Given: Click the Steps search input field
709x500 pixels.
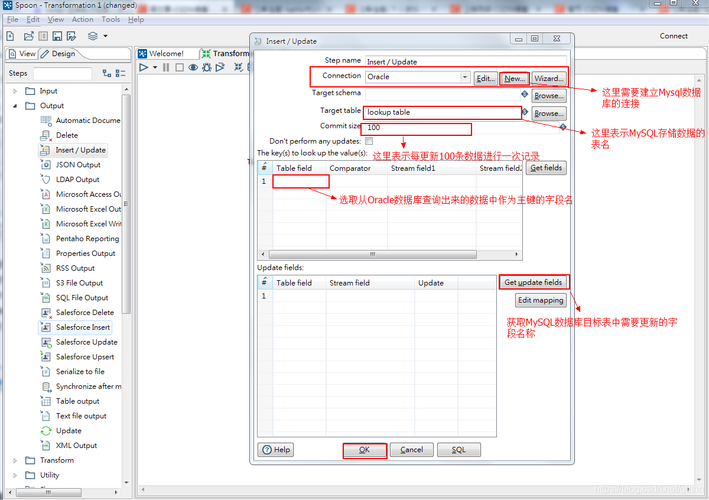Looking at the screenshot, I should [x=62, y=73].
